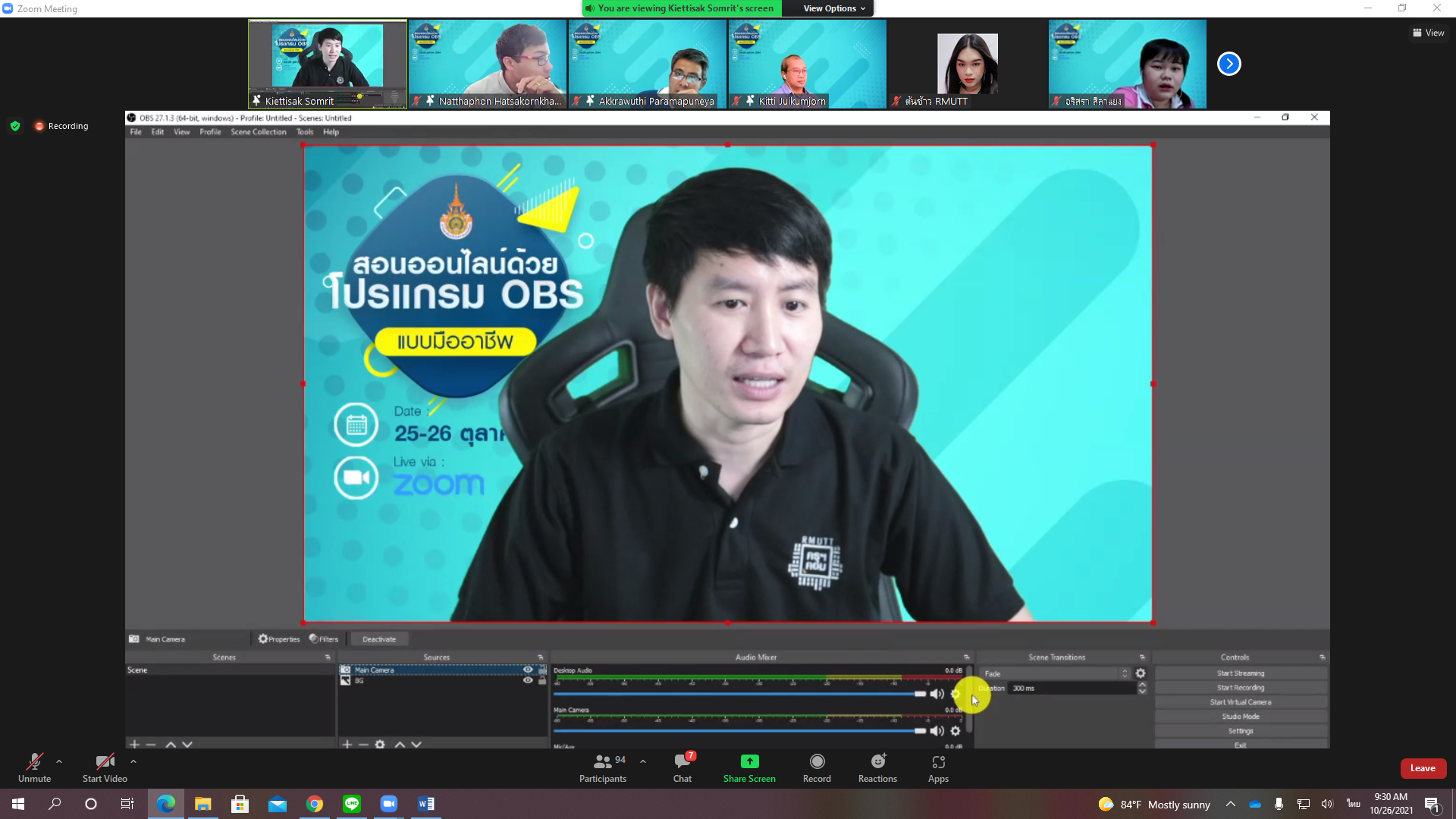Open OBS View menu
Screen dimensions: 1456x819
182,132
